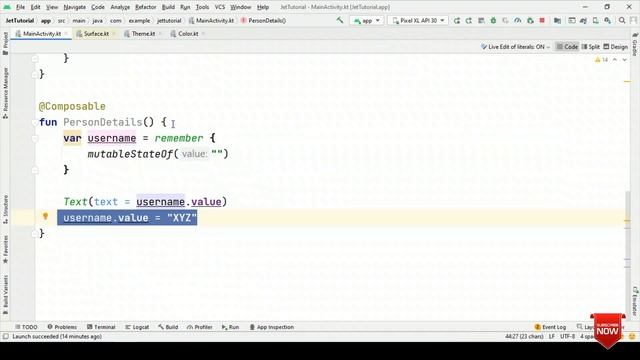
Task: Click the tool windows quick access icon in status bar
Action: (x=5, y=336)
